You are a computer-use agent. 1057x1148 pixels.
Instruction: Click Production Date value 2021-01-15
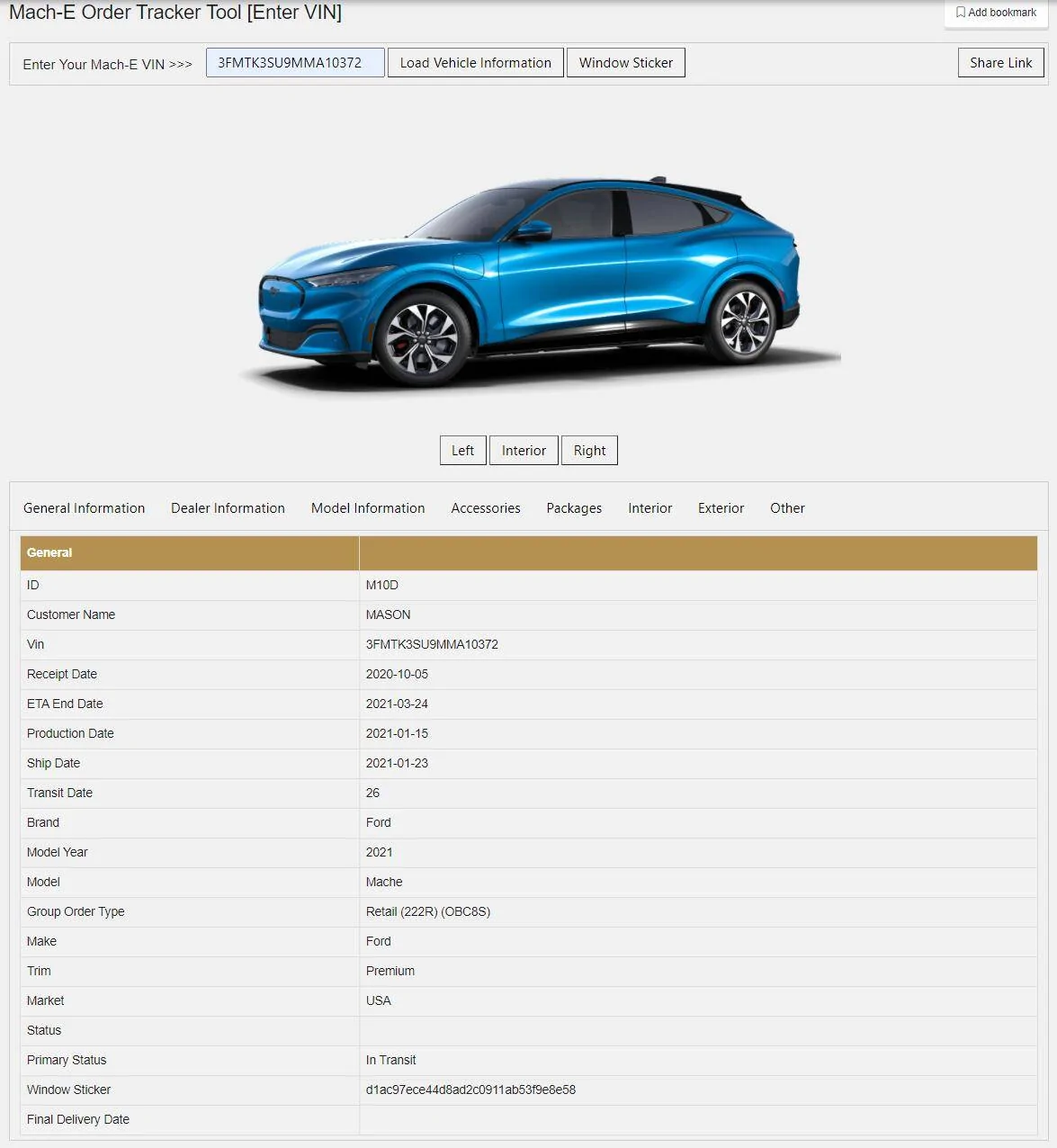397,733
